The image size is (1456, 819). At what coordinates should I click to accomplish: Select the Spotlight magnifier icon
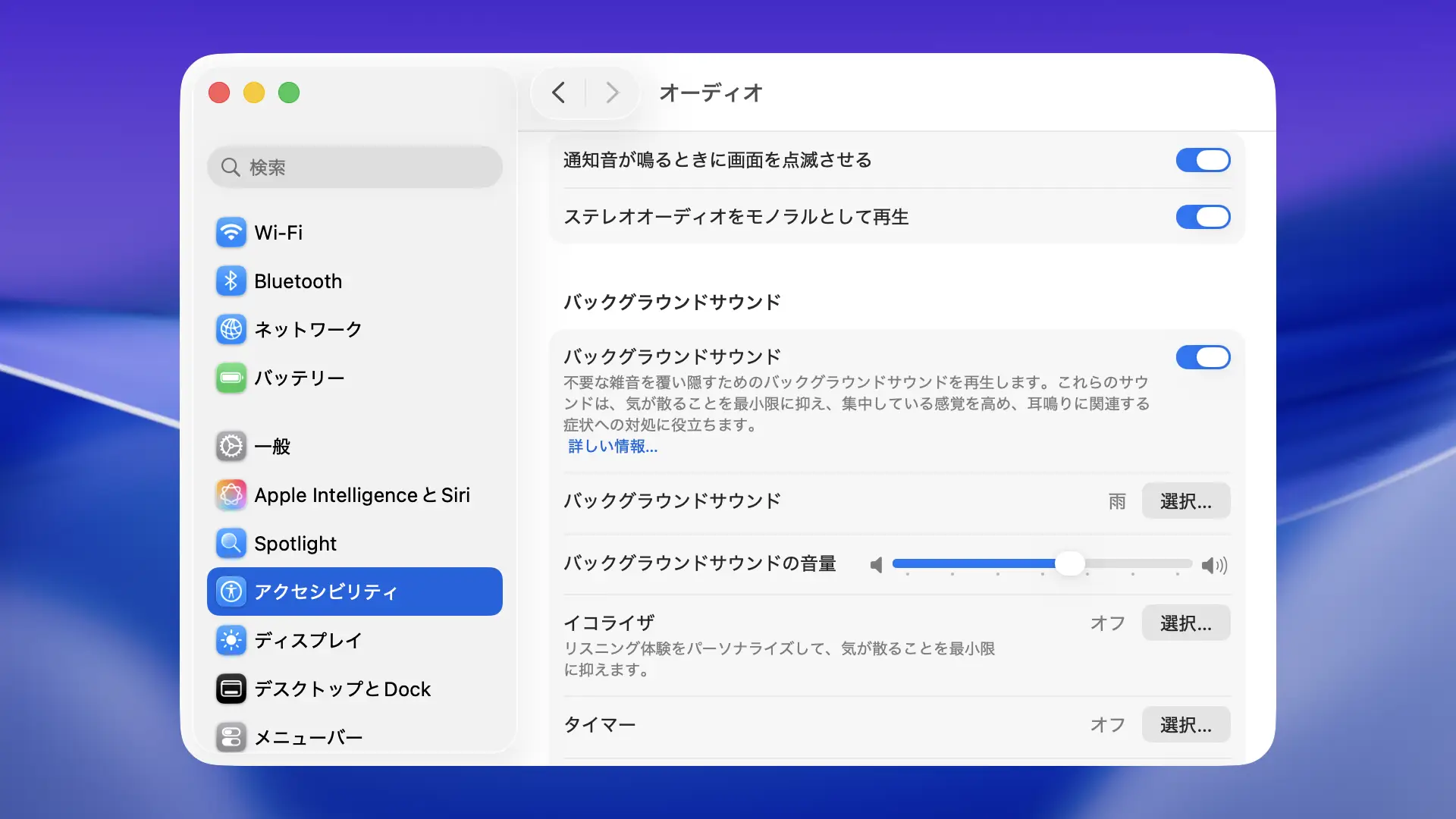[231, 544]
